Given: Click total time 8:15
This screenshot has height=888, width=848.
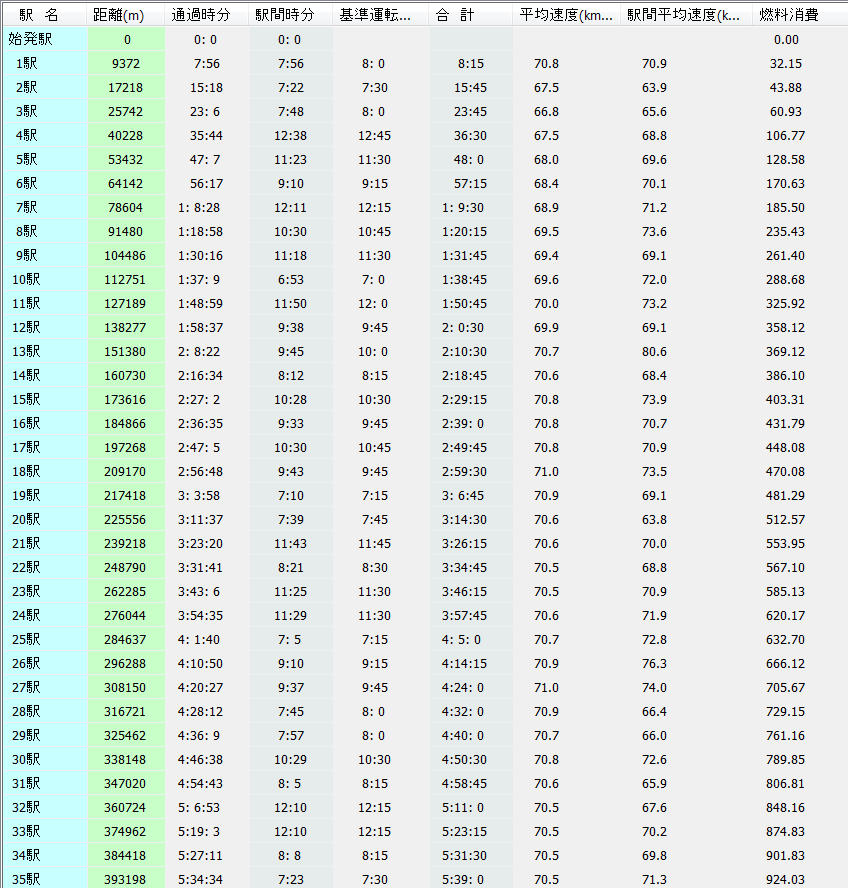Looking at the screenshot, I should [471, 63].
